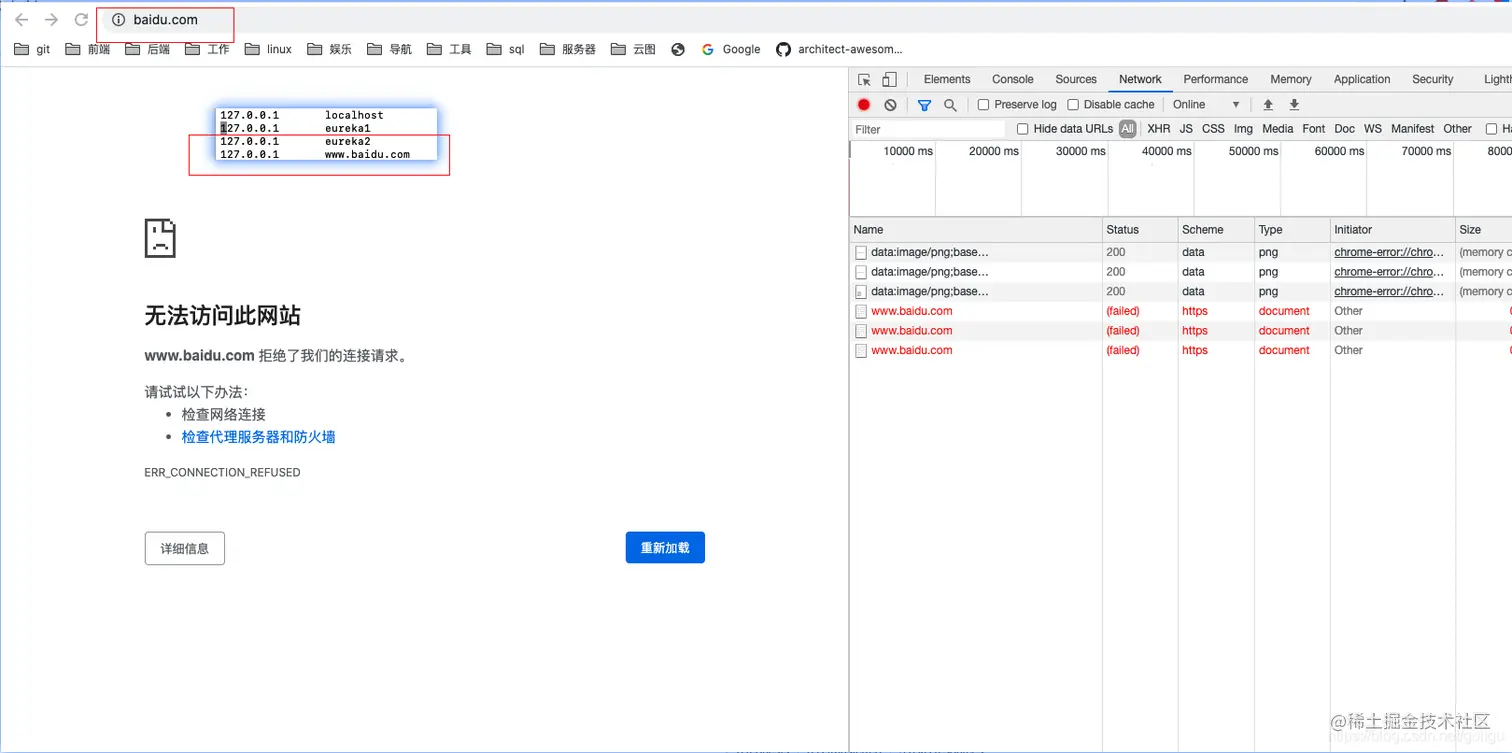This screenshot has width=1512, height=753.
Task: Click the overview timeline at 40000 ms
Action: [1167, 151]
